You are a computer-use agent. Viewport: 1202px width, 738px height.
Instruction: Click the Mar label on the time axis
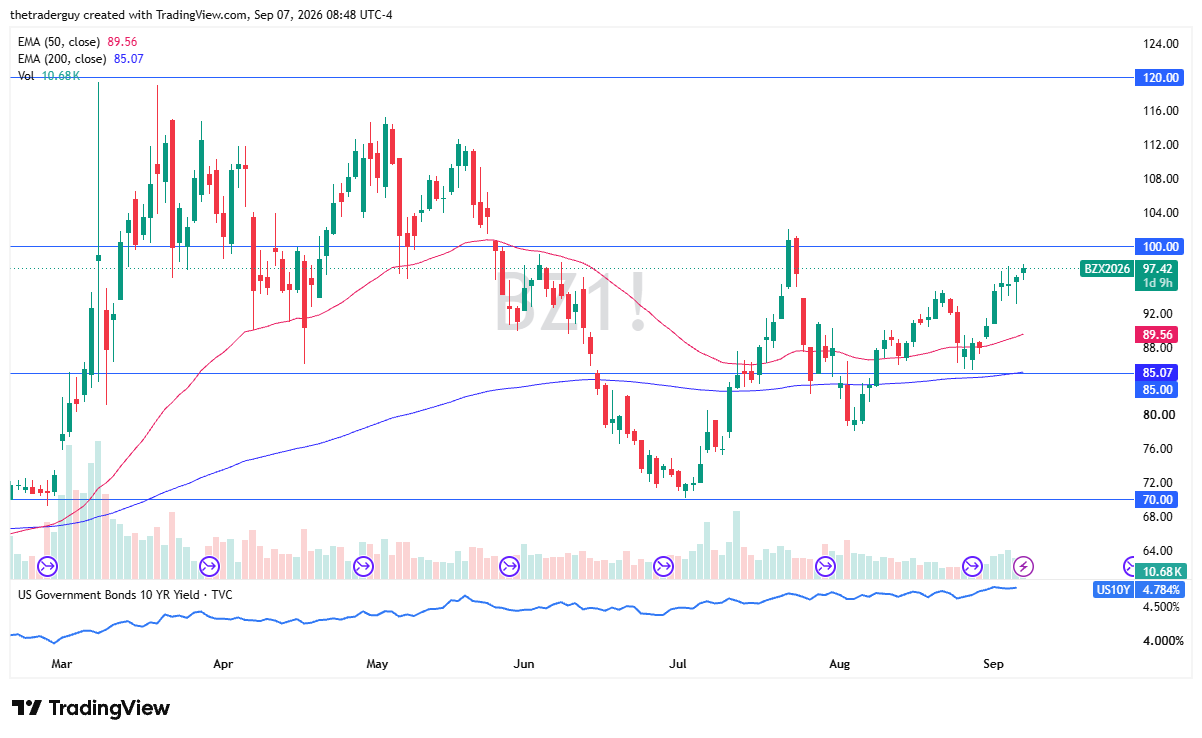(62, 663)
